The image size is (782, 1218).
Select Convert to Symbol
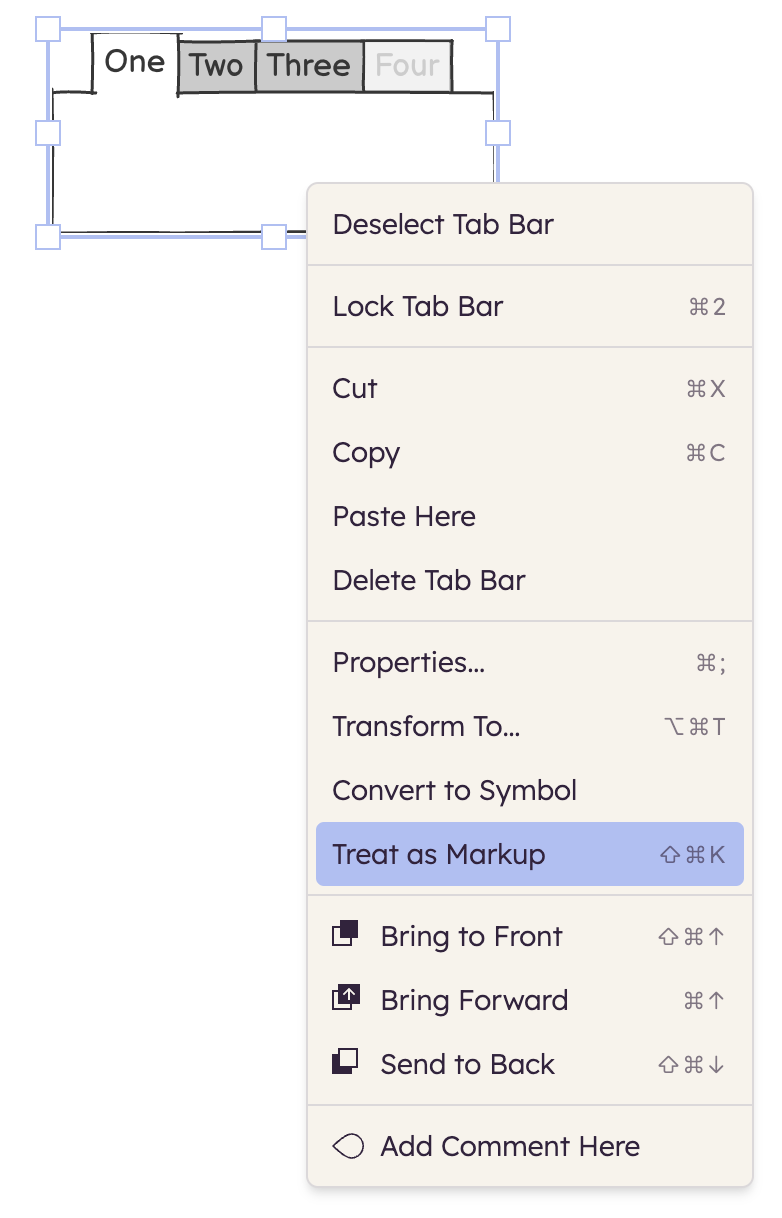[x=530, y=790]
